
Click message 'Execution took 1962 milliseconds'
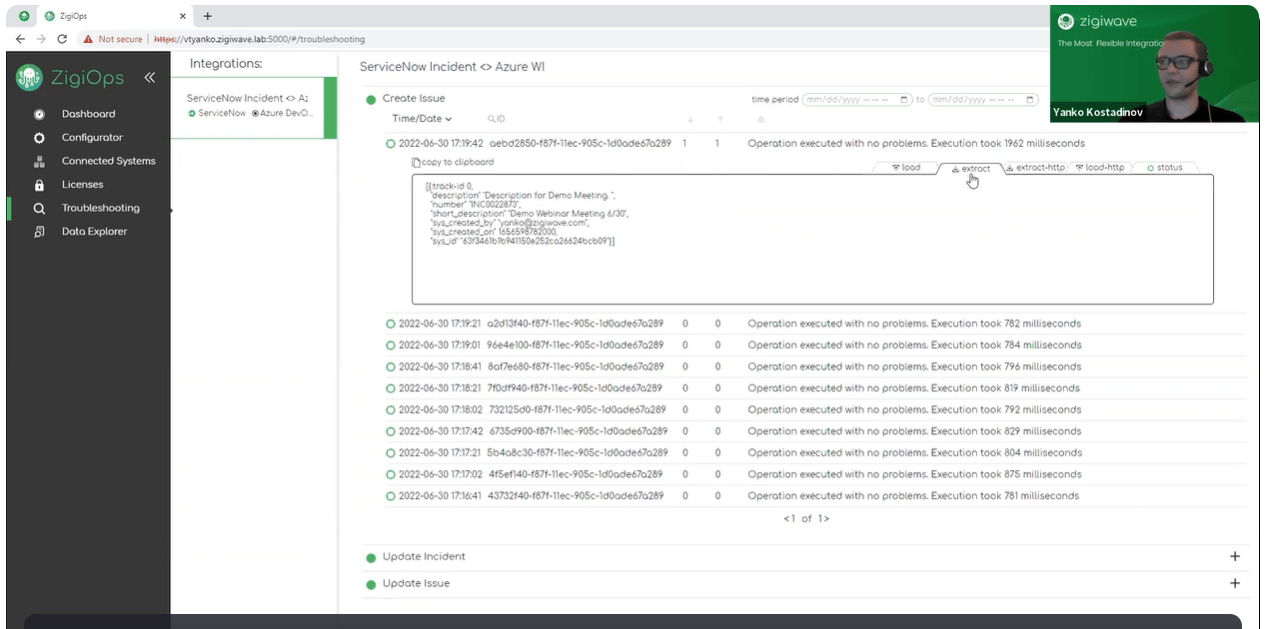tap(1008, 143)
